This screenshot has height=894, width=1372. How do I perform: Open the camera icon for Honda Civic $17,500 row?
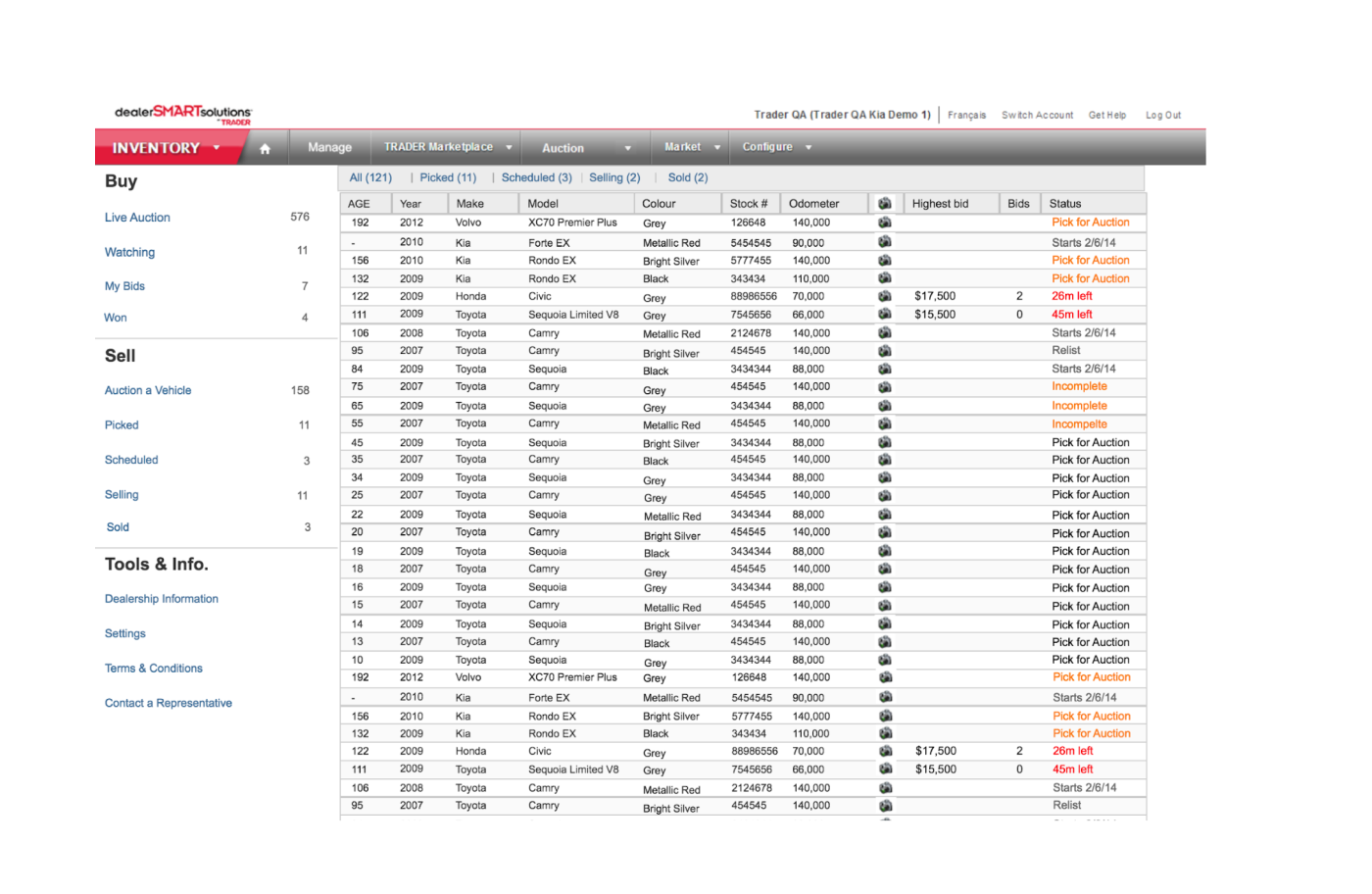pyautogui.click(x=885, y=295)
